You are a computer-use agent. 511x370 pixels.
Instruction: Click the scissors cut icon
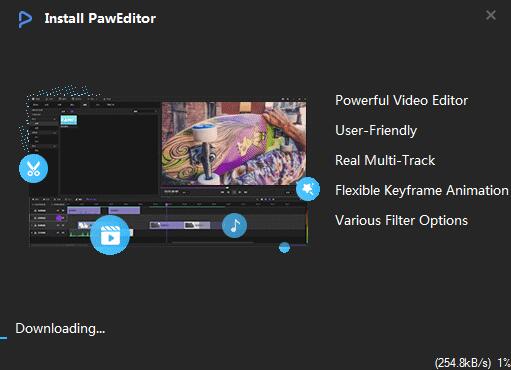coord(33,168)
